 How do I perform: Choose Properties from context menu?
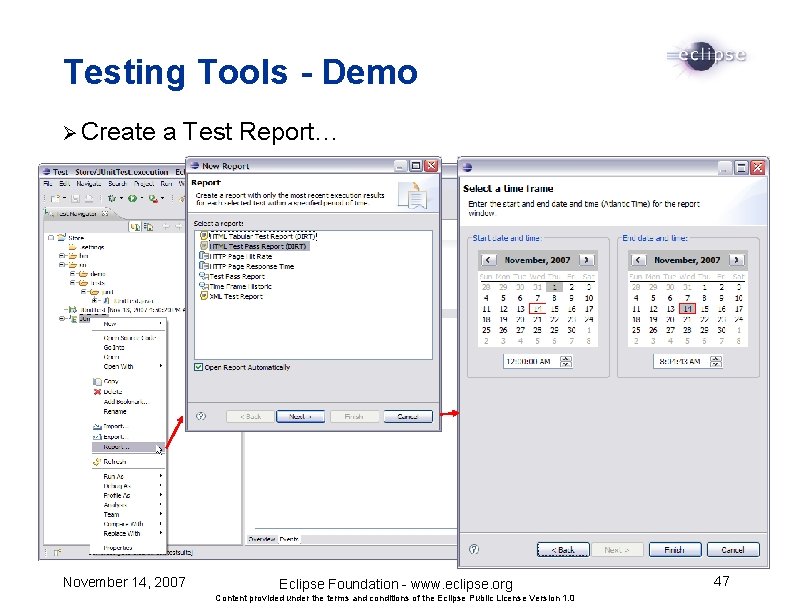coord(118,548)
